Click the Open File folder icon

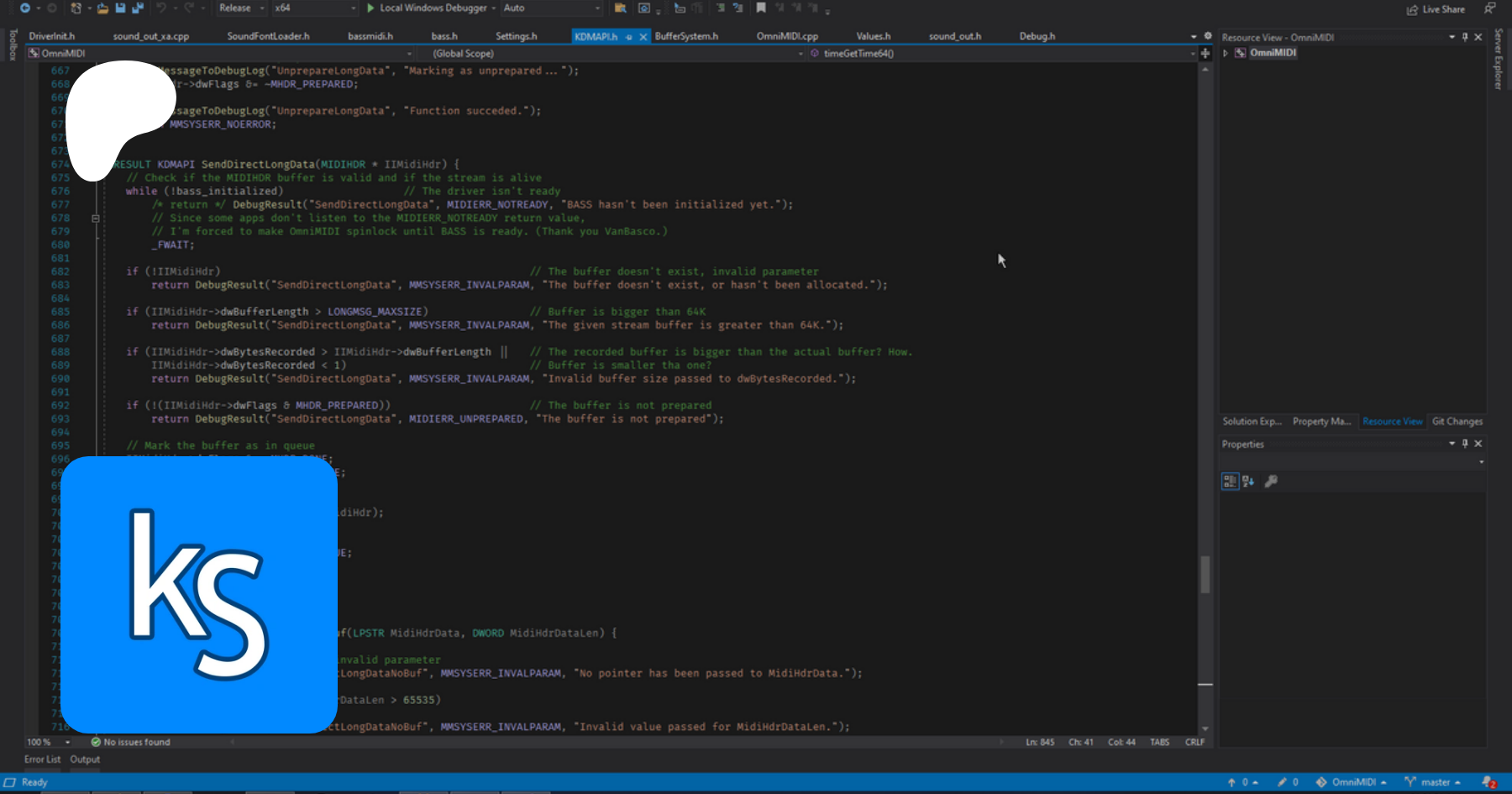(x=102, y=8)
